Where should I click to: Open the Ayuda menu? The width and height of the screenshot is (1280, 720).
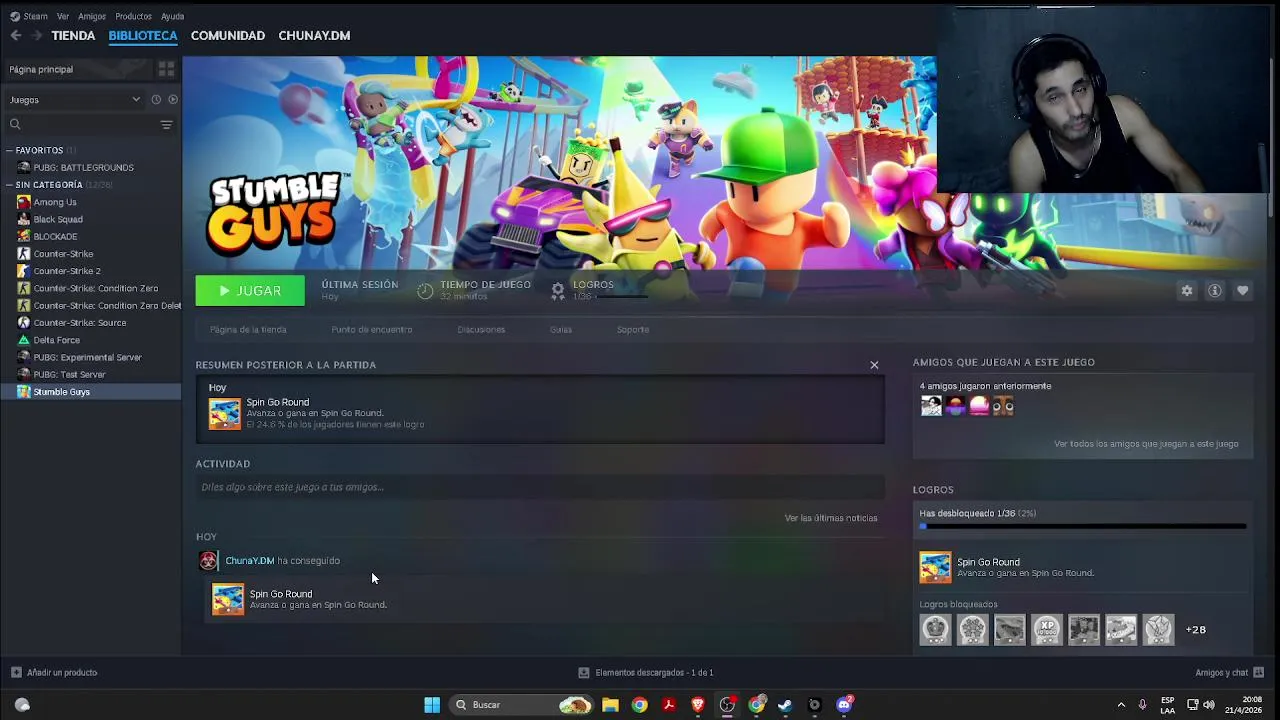(x=172, y=16)
